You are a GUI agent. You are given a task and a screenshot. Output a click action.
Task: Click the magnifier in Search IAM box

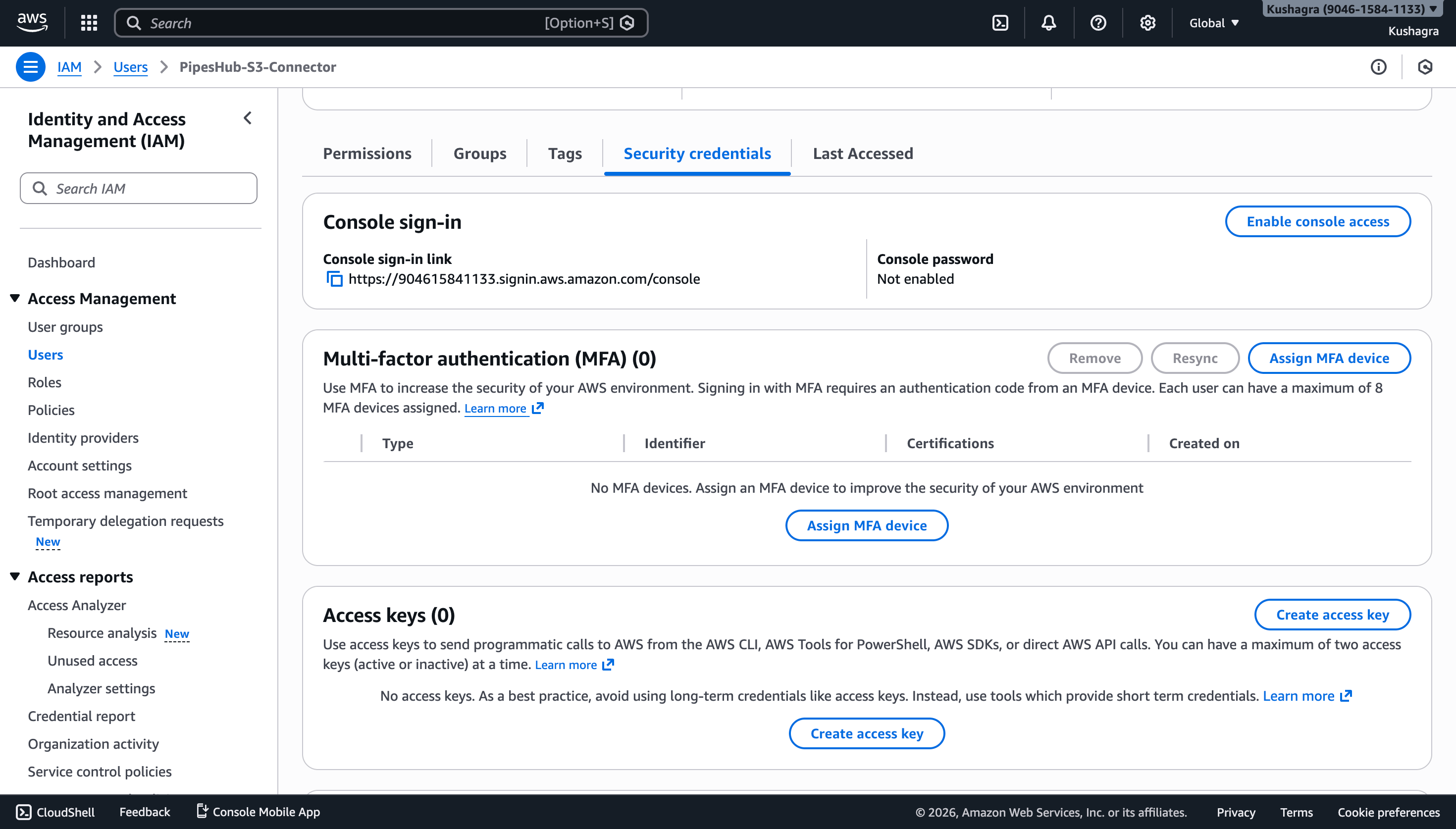(40, 189)
